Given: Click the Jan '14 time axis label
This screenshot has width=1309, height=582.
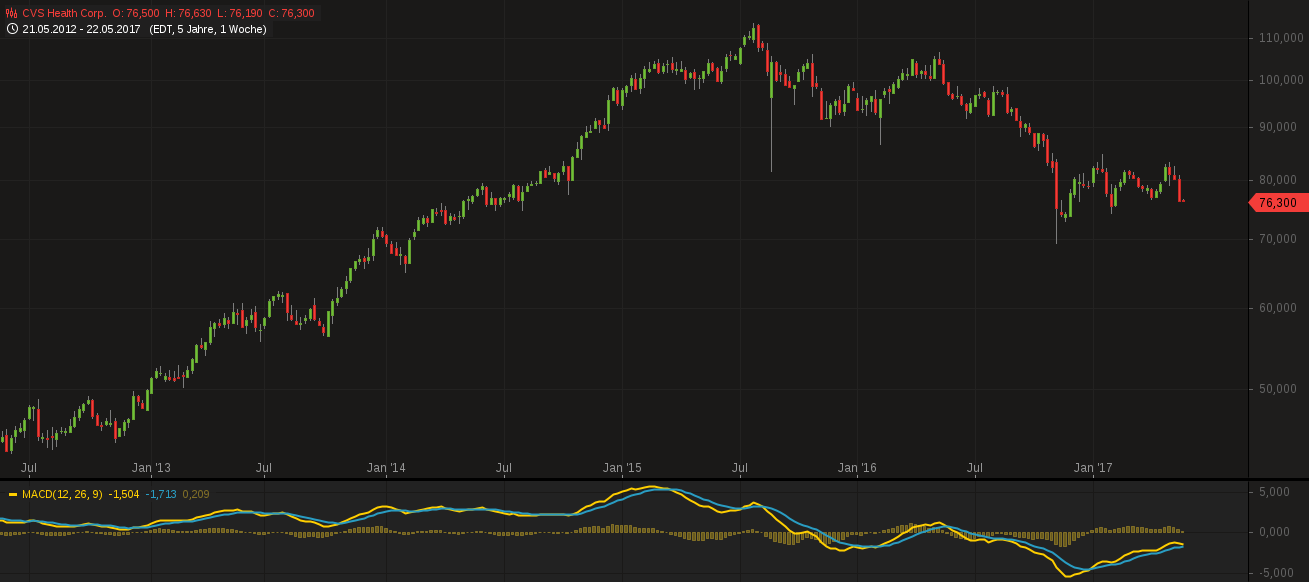Looking at the screenshot, I should (386, 468).
